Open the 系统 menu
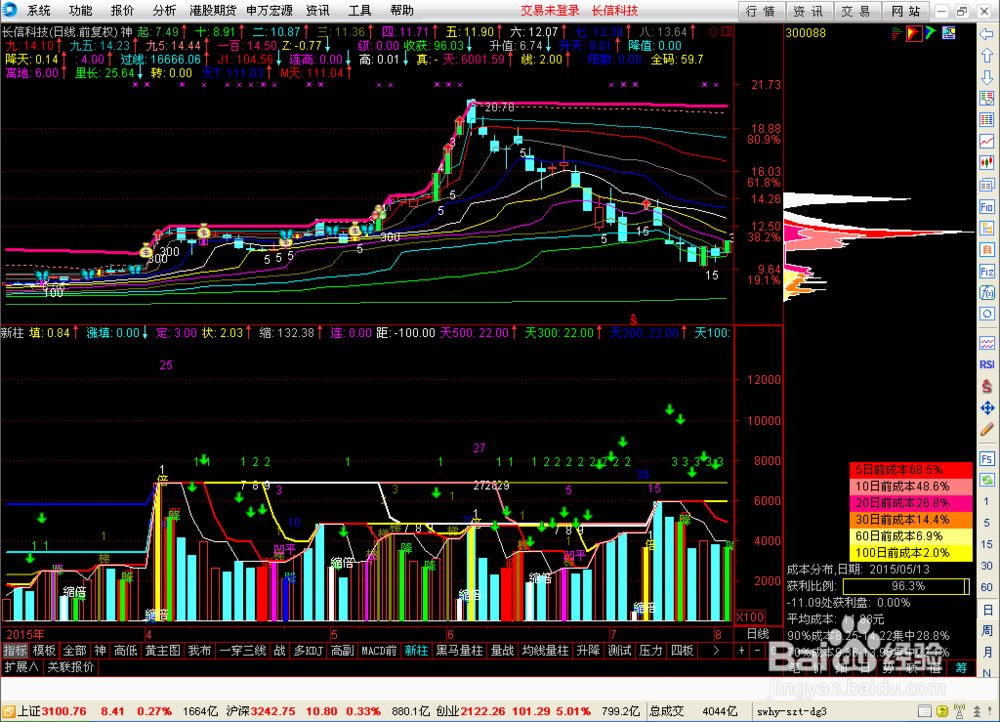This screenshot has height=722, width=1000. [39, 10]
